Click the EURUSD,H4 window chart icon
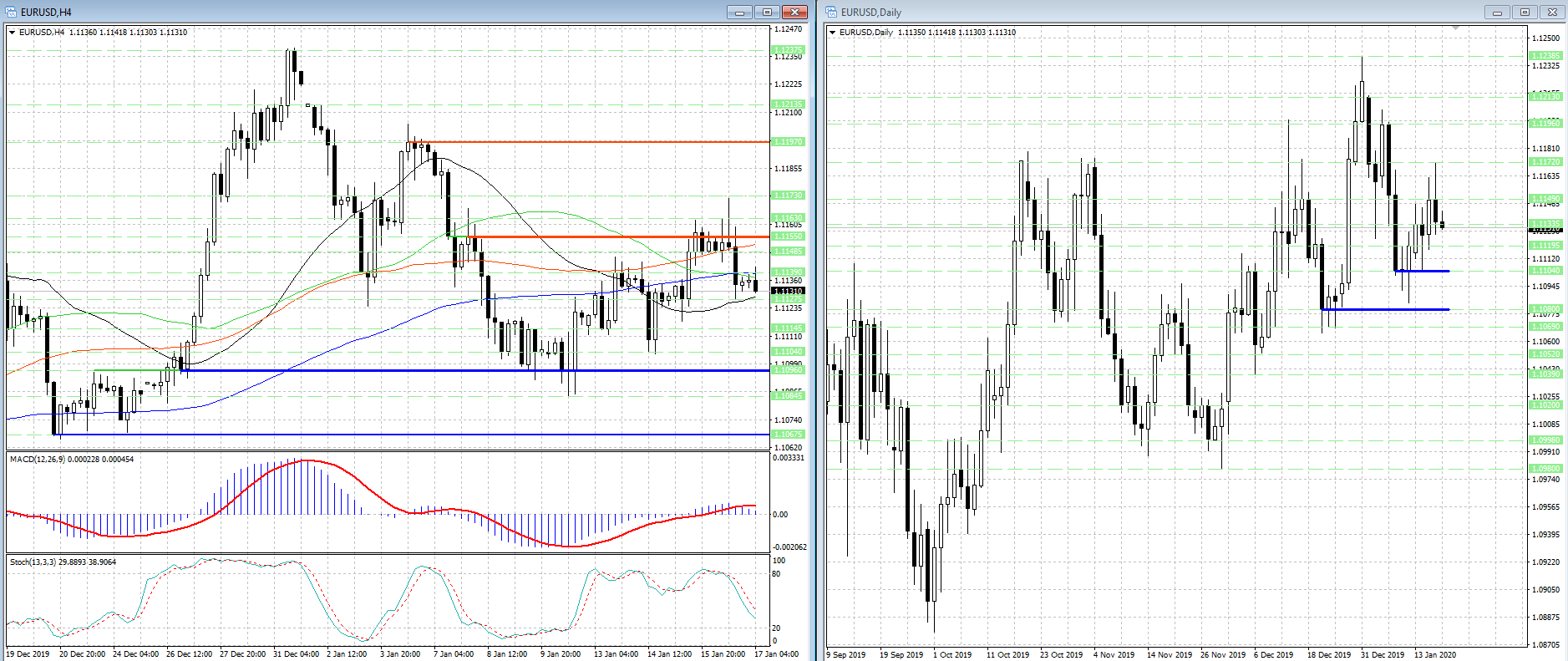1568x661 pixels. click(12, 12)
